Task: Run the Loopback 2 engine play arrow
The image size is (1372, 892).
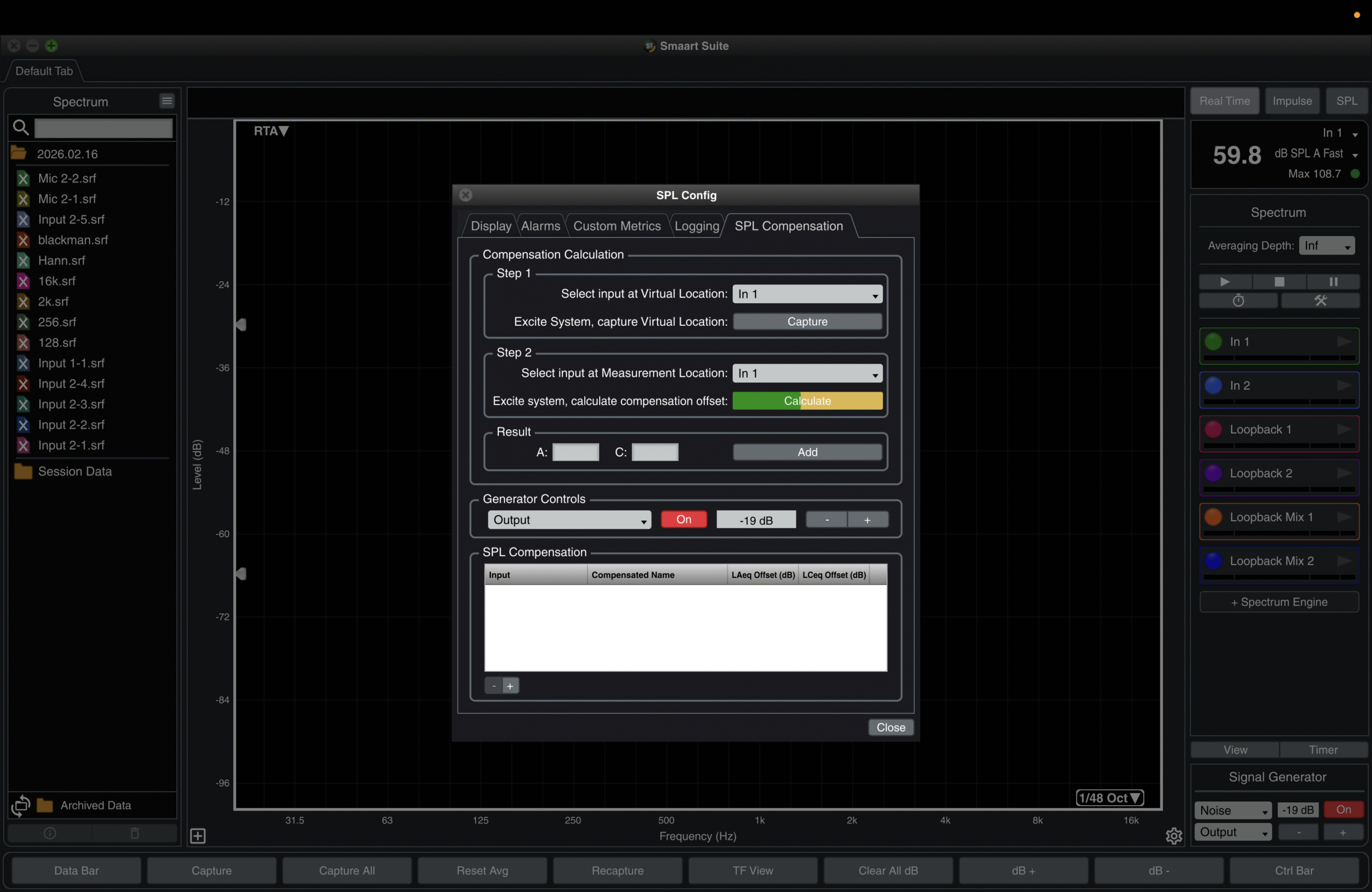Action: (x=1344, y=473)
